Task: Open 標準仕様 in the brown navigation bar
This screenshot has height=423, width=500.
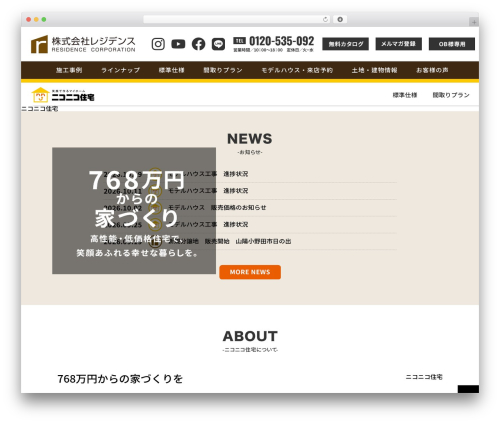Action: pos(171,70)
